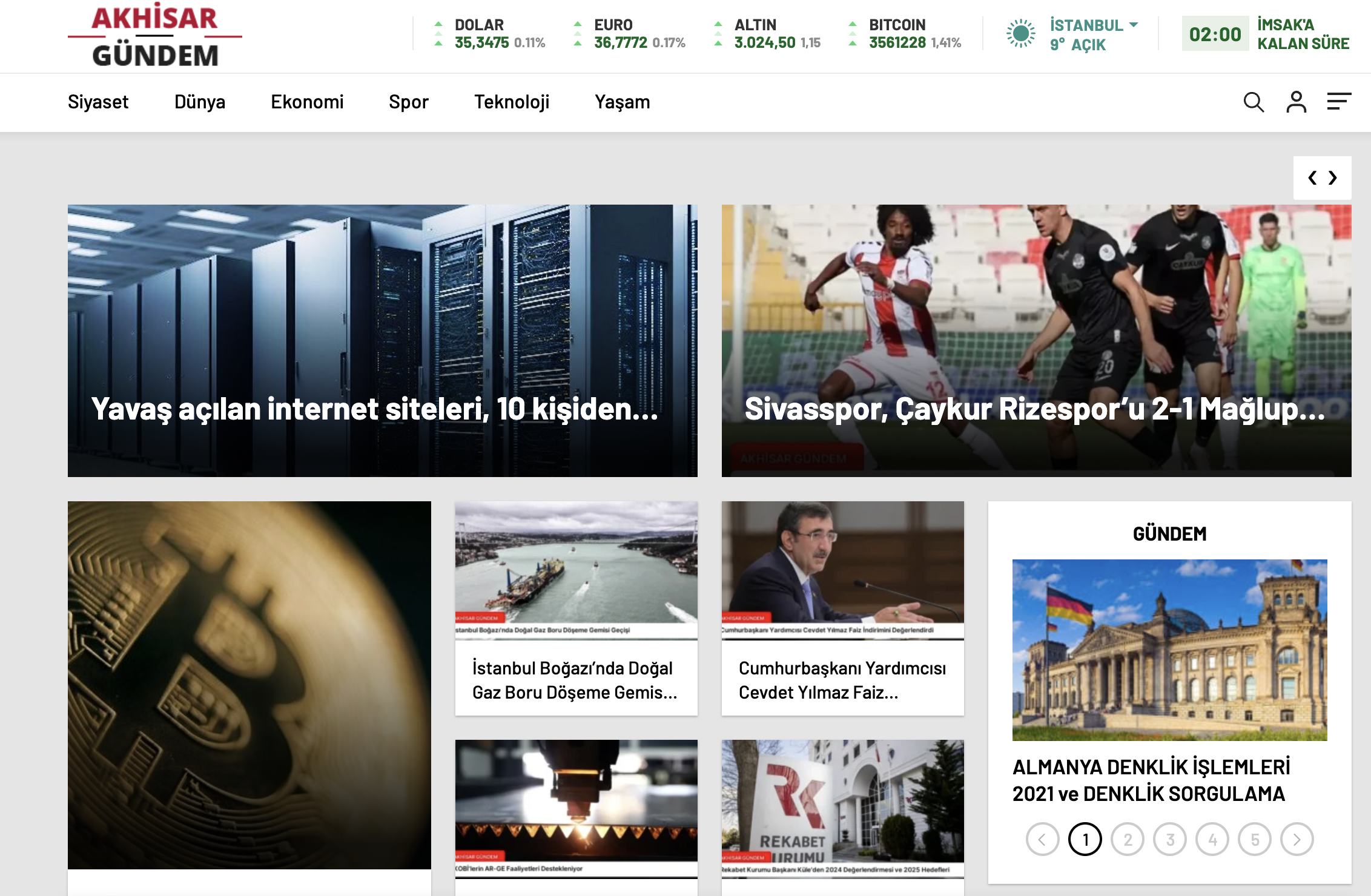
Task: Open the laser cutting machine thumbnail
Action: pos(576,808)
